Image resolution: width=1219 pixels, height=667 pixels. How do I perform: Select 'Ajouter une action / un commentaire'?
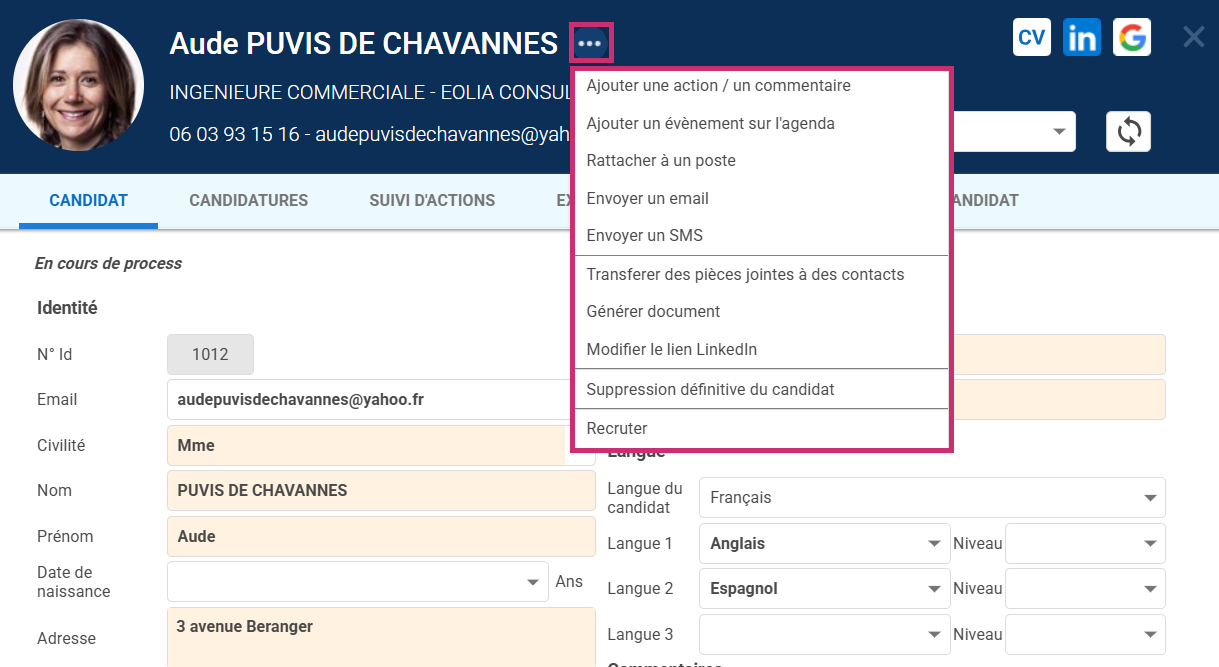(718, 86)
